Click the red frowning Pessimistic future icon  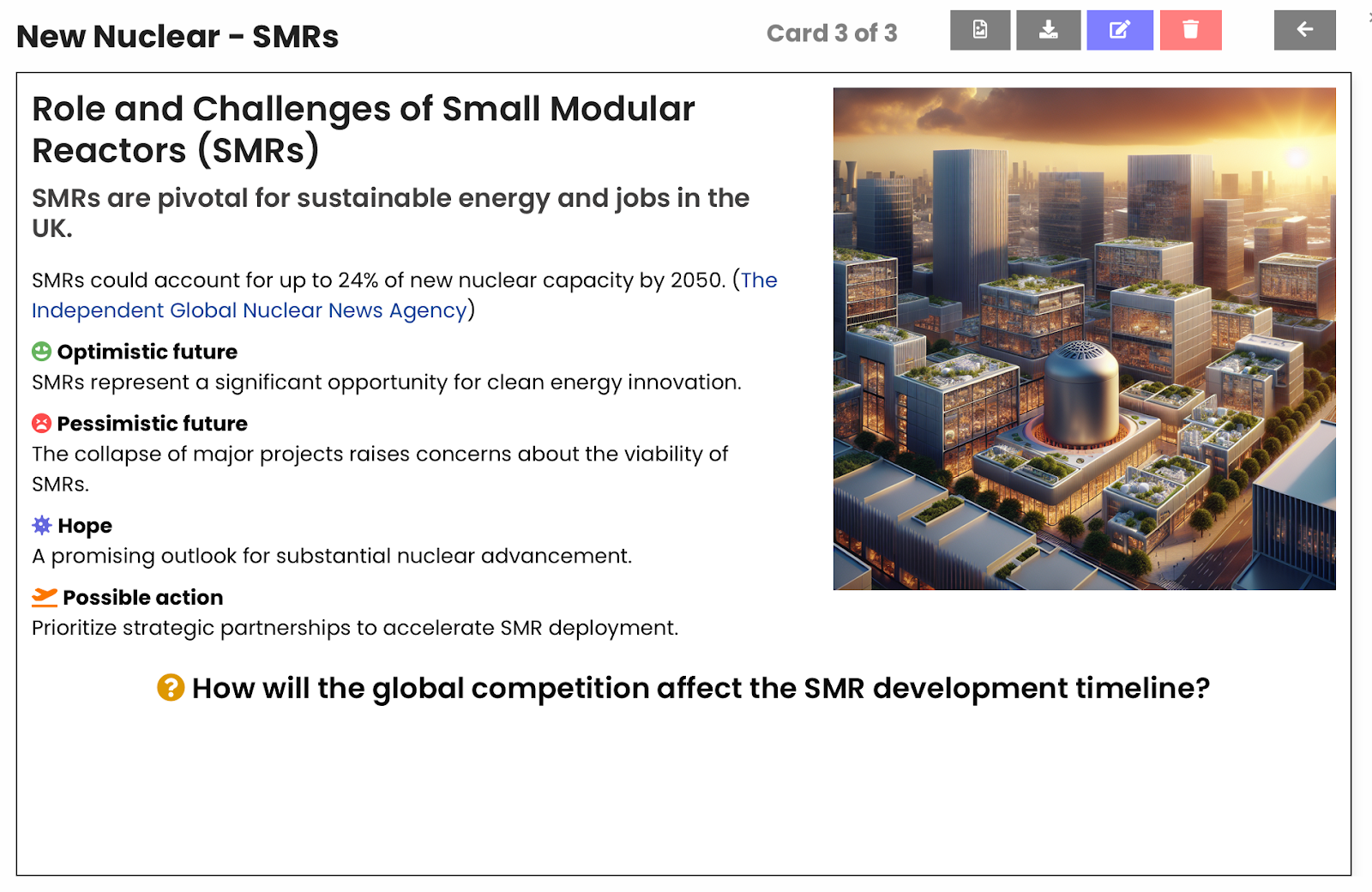point(41,424)
